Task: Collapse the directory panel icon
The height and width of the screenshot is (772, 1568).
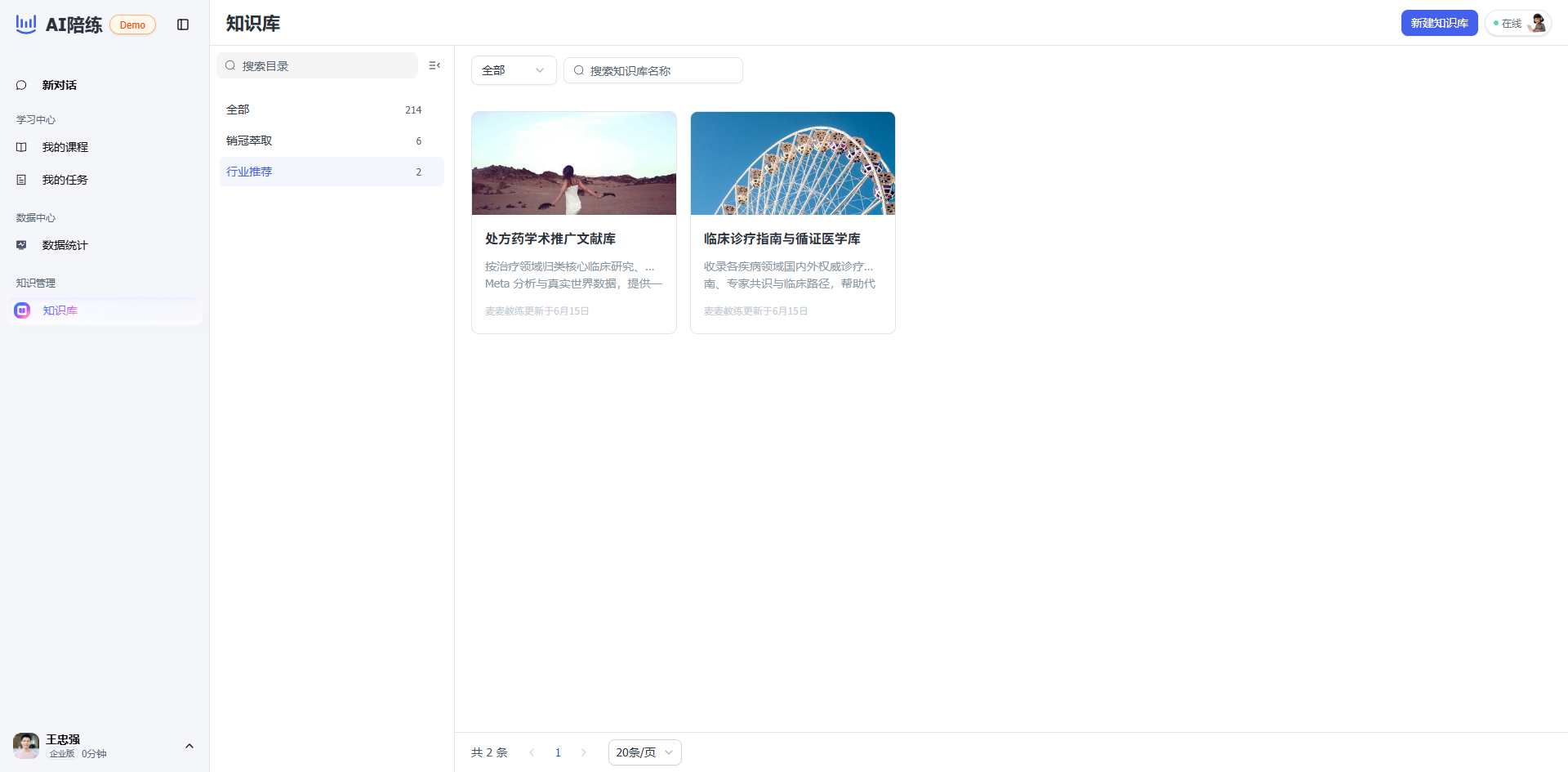Action: click(x=434, y=65)
